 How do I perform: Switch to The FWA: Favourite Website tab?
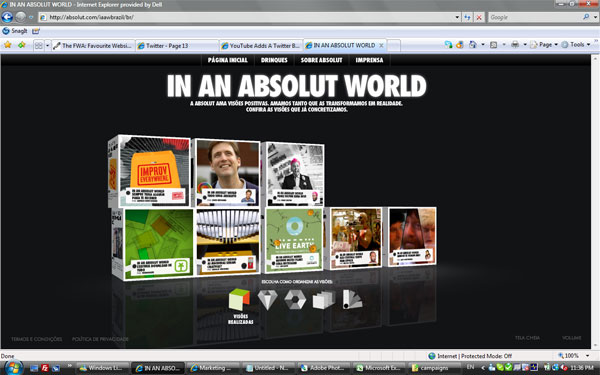point(93,46)
